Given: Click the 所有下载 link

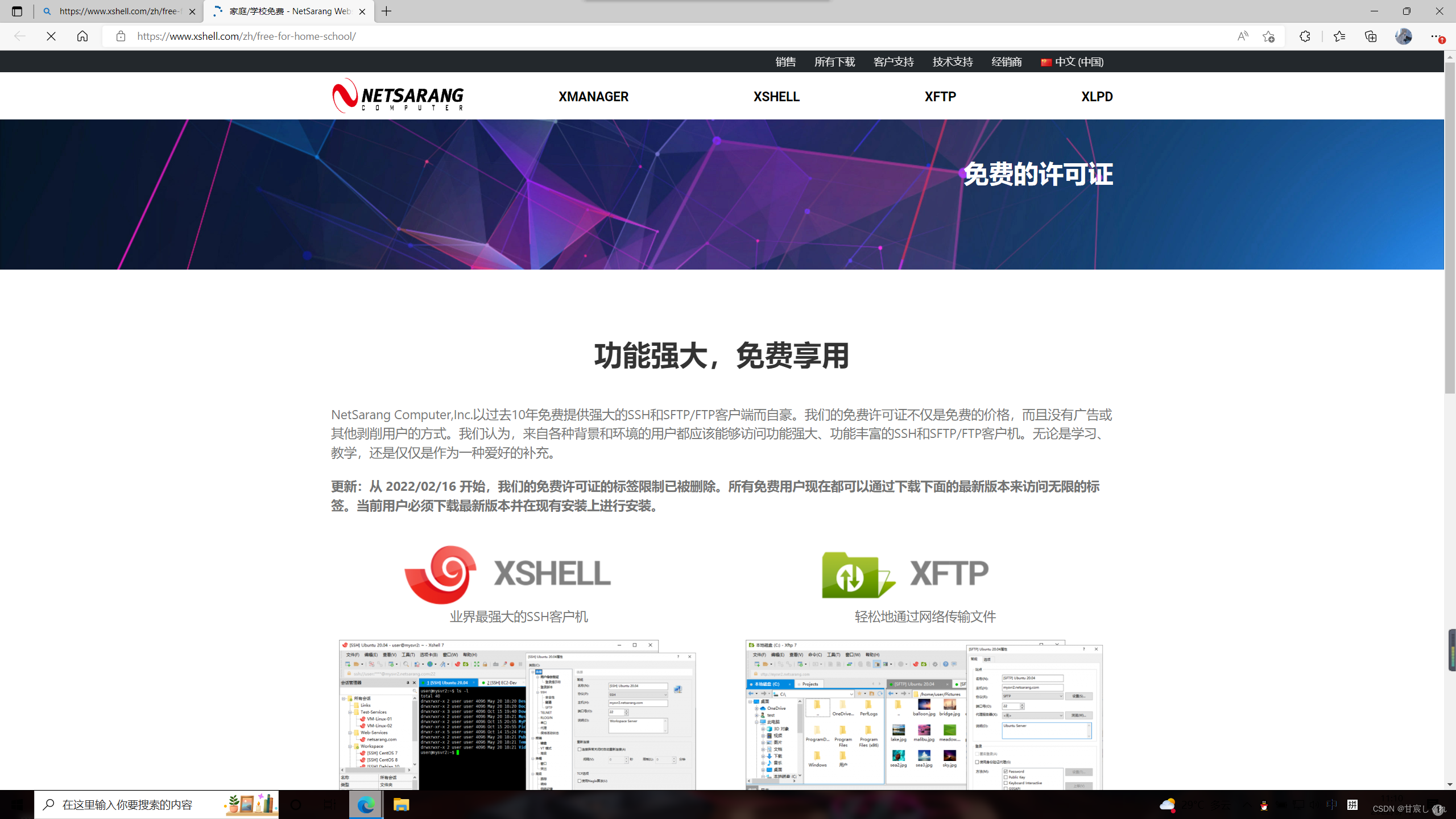Looking at the screenshot, I should tap(834, 62).
